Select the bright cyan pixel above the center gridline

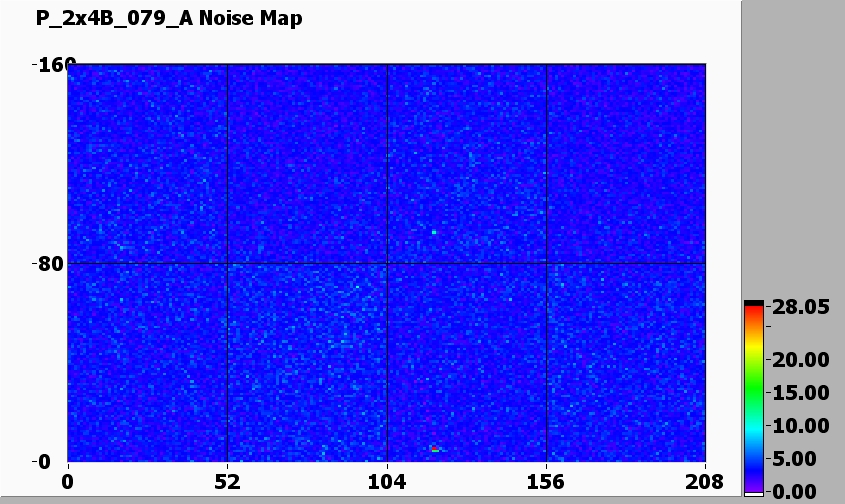(434, 232)
